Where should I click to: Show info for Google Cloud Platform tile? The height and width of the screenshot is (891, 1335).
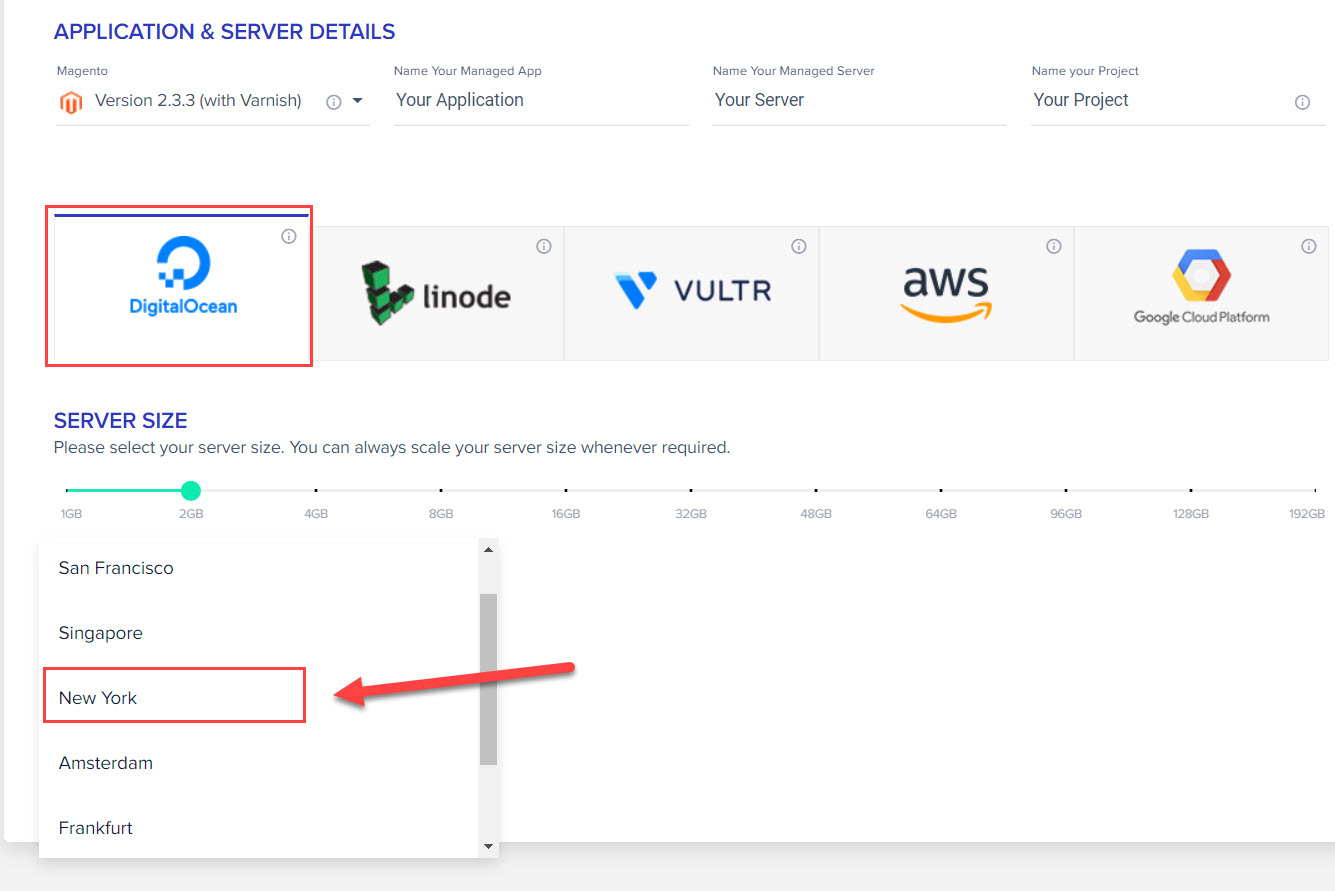tap(1309, 246)
